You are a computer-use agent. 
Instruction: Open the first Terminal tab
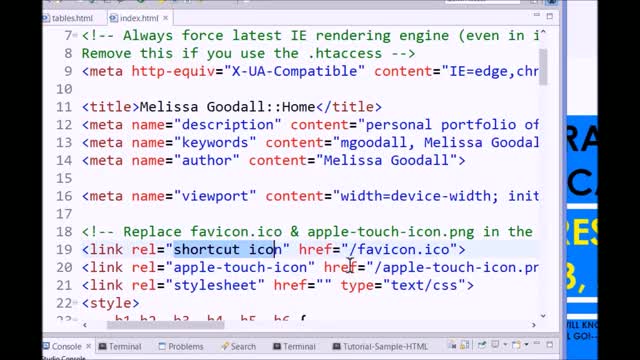coord(120,347)
